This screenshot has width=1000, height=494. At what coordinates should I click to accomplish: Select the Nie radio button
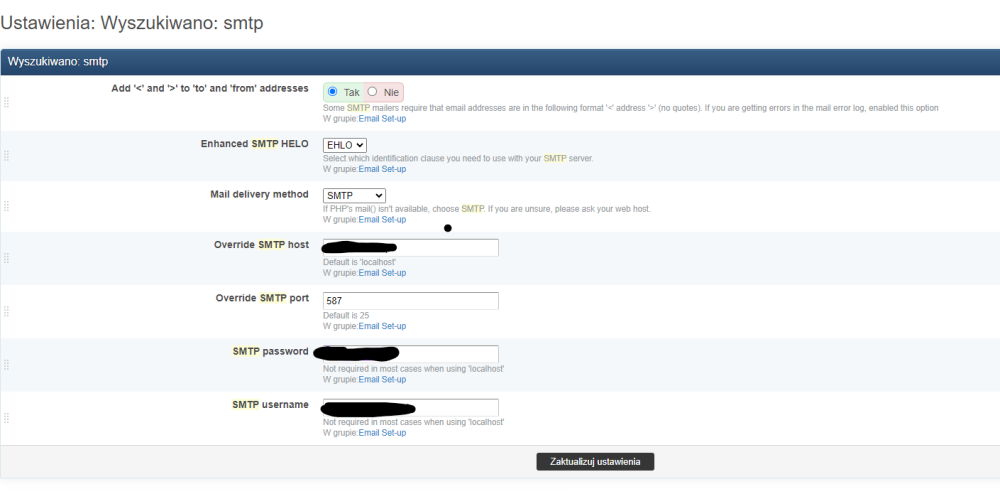(372, 92)
